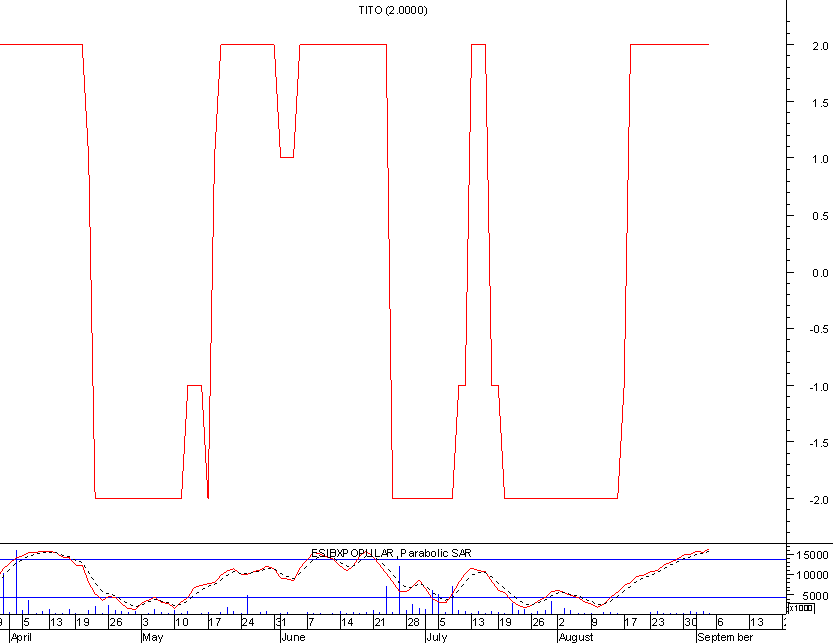Click date 24 on the time axis
Viewport: 833px width, 643px height.
pos(248,622)
